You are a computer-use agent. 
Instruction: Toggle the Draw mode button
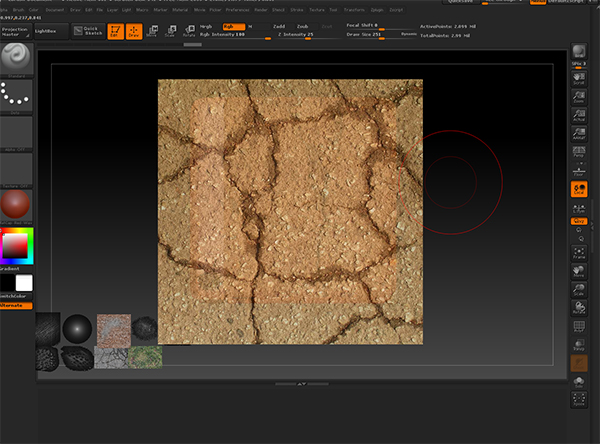pyautogui.click(x=133, y=30)
